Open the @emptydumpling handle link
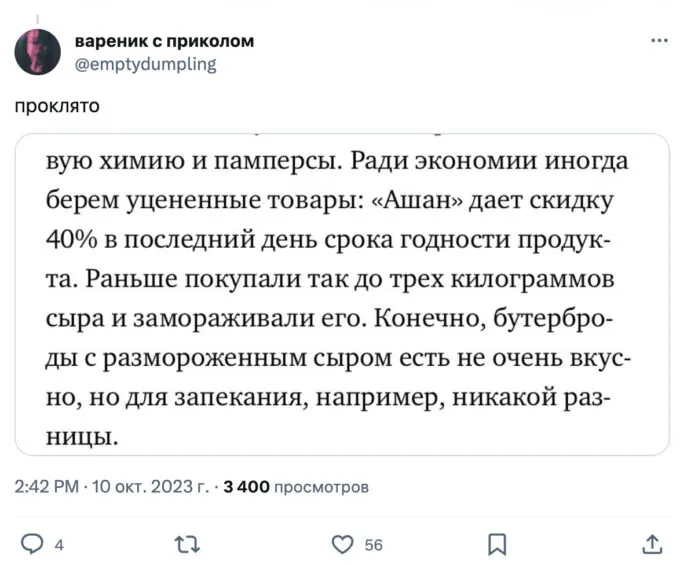This screenshot has width=680, height=566. 145,64
